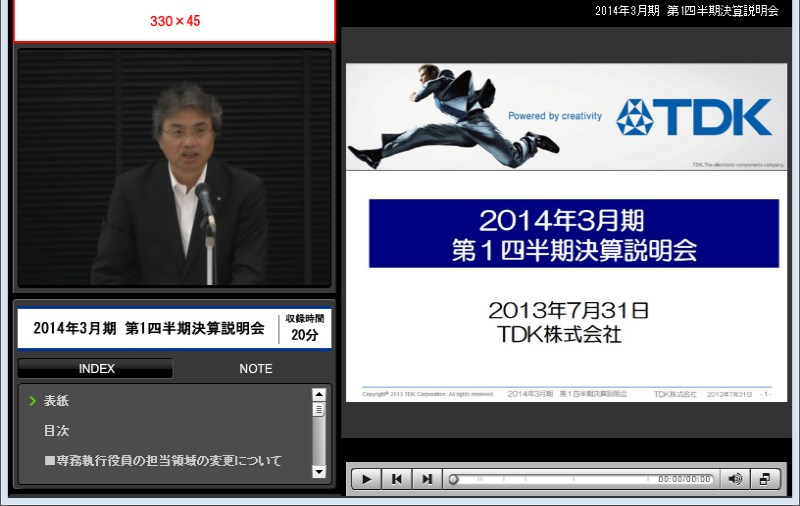Viewport: 800px width, 506px height.
Task: Click the 2014年3月期 第1四半期決算説明会 title
Action: (149, 328)
